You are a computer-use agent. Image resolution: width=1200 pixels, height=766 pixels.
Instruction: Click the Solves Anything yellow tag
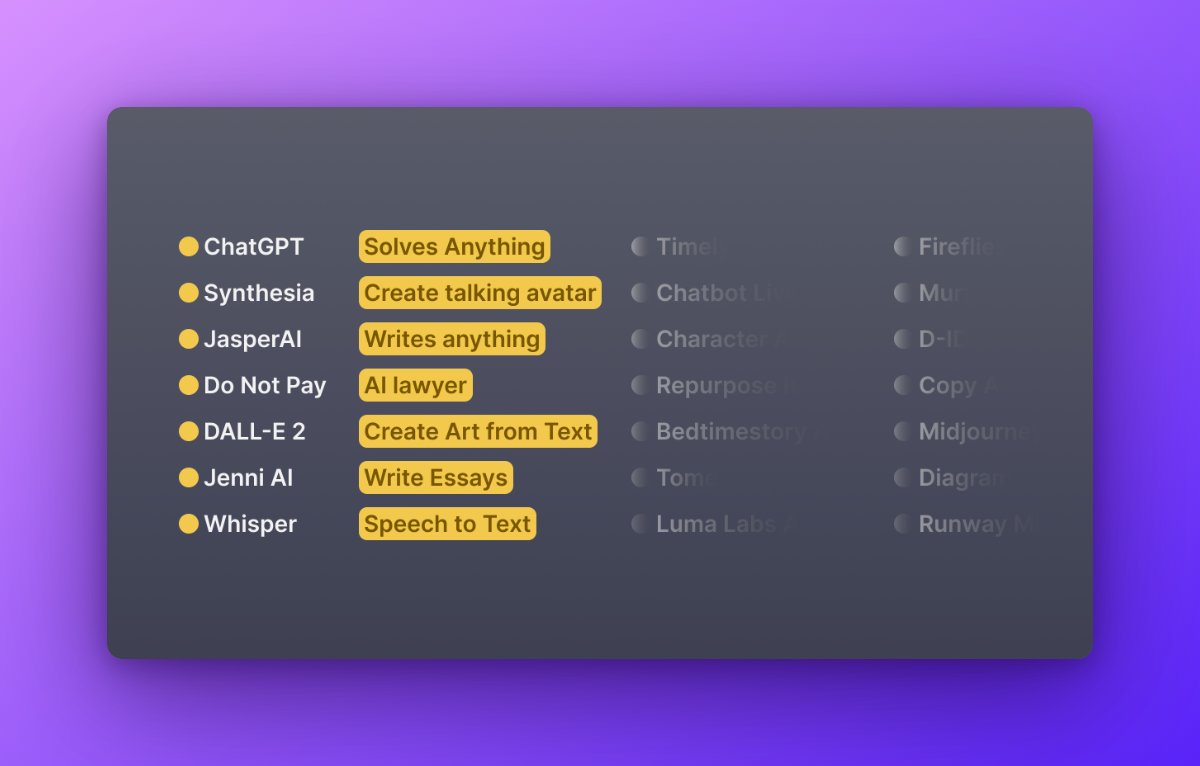(455, 246)
